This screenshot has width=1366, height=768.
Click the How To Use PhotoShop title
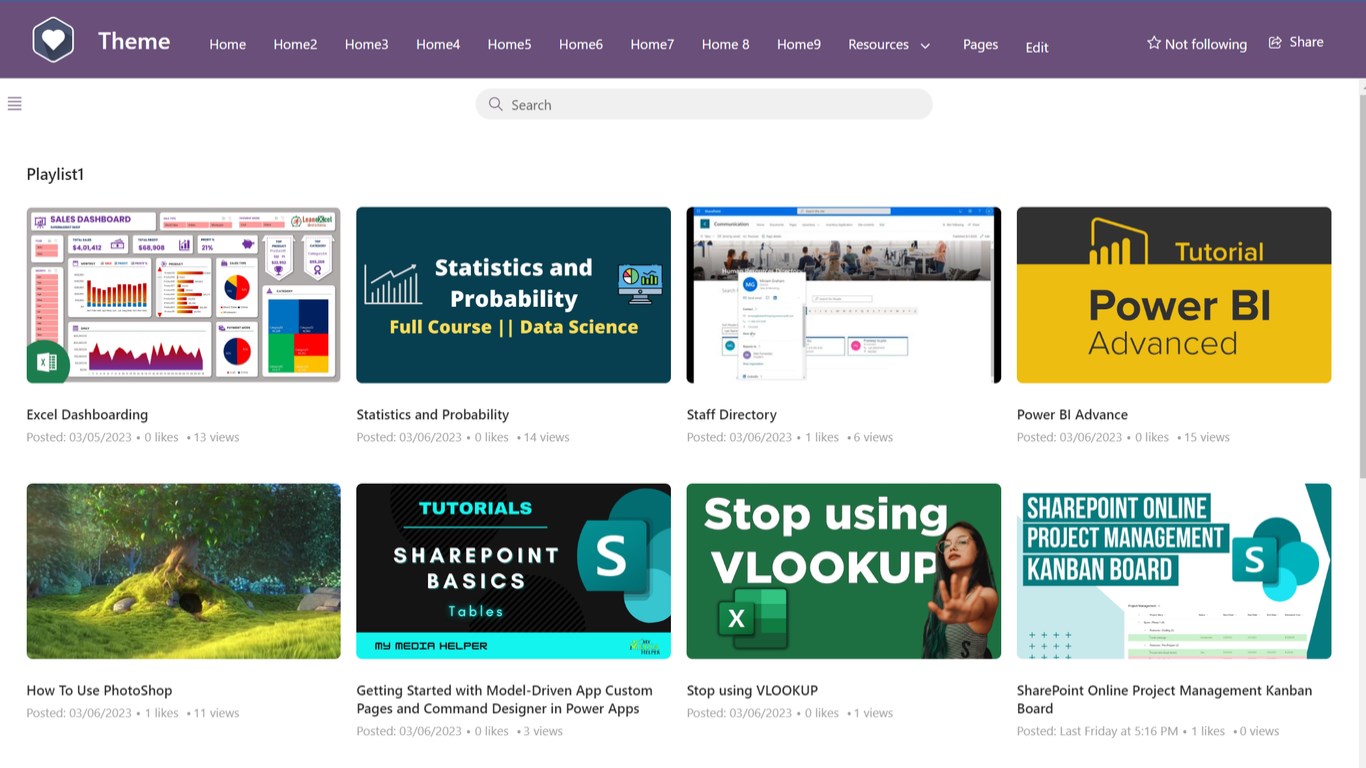coord(99,690)
